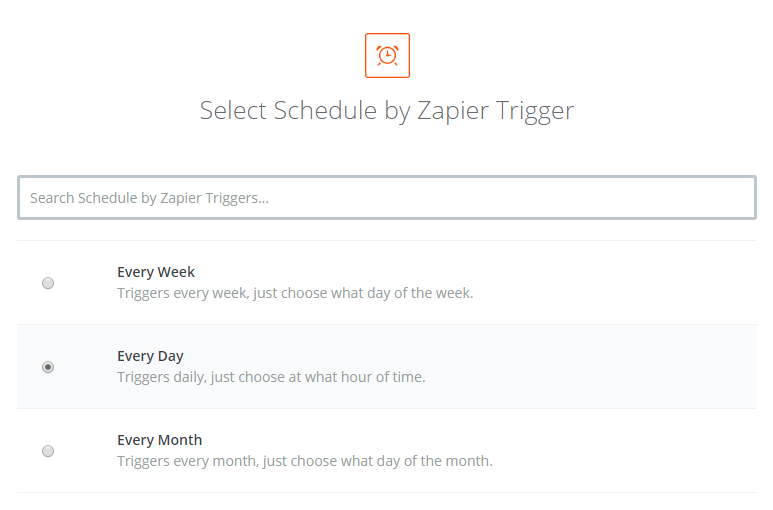Screen dimensions: 773x510
Task: Click the orange alarm clock Schedule icon
Action: (387, 55)
